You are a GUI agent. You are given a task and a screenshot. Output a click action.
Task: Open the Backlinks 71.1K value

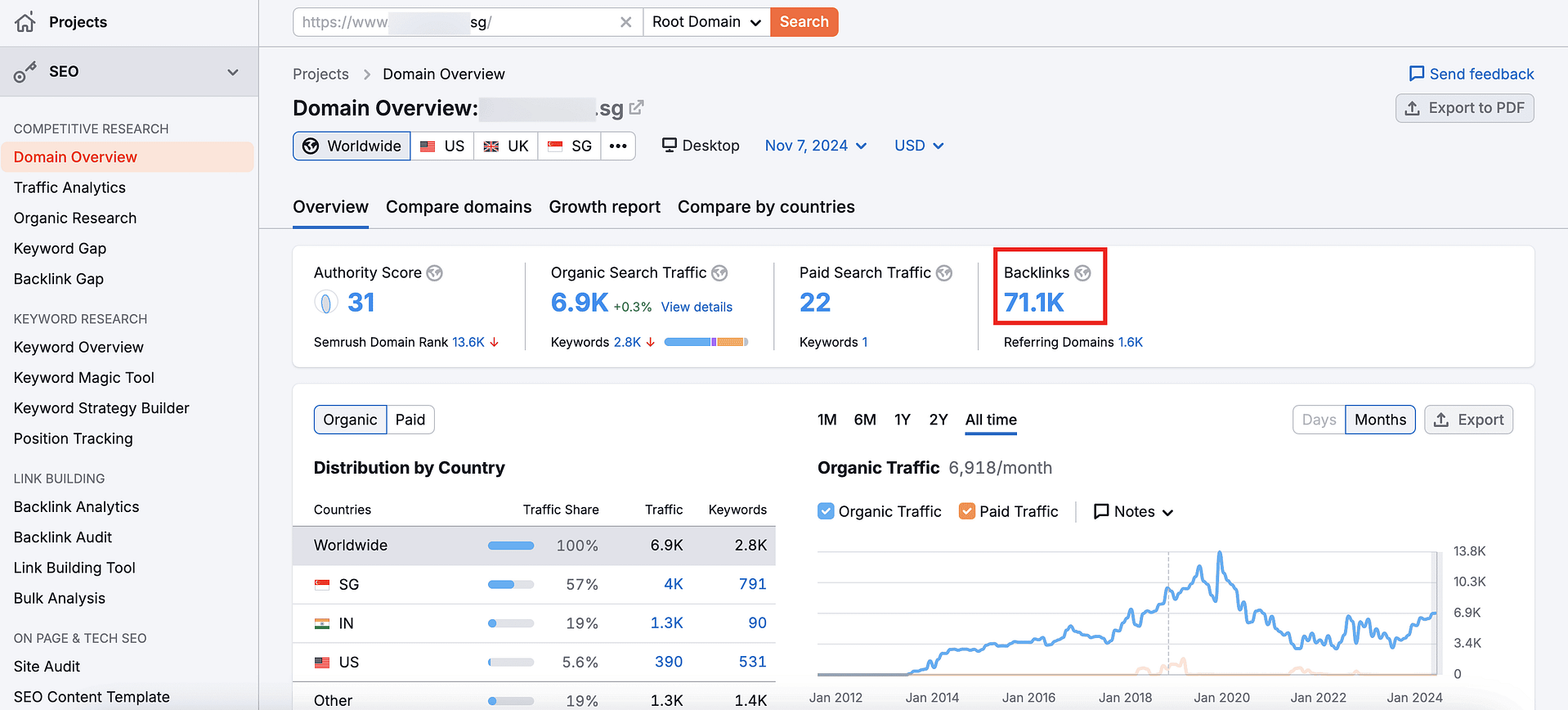(x=1033, y=303)
